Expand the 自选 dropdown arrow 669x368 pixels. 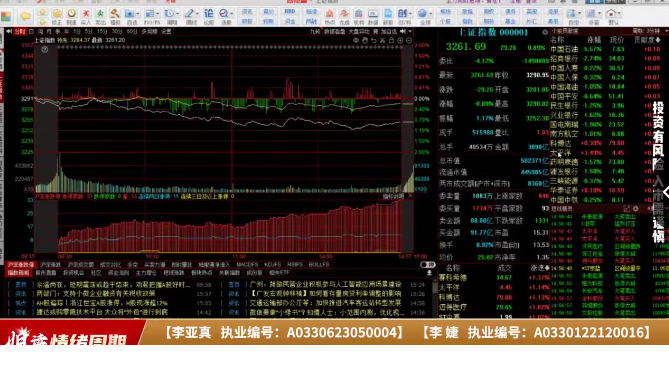pos(138,14)
